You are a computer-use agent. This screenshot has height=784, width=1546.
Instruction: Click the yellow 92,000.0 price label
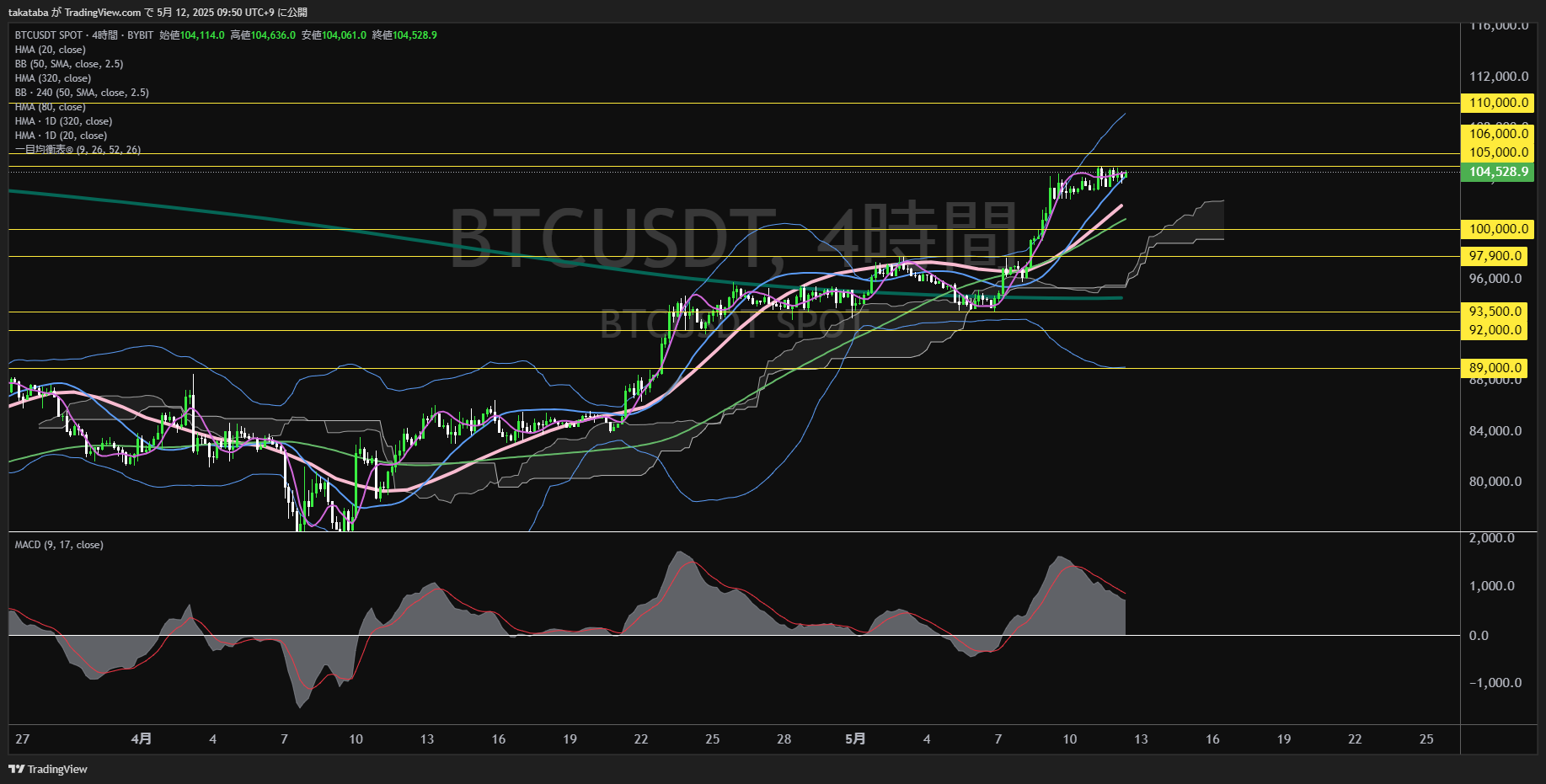tap(1495, 330)
